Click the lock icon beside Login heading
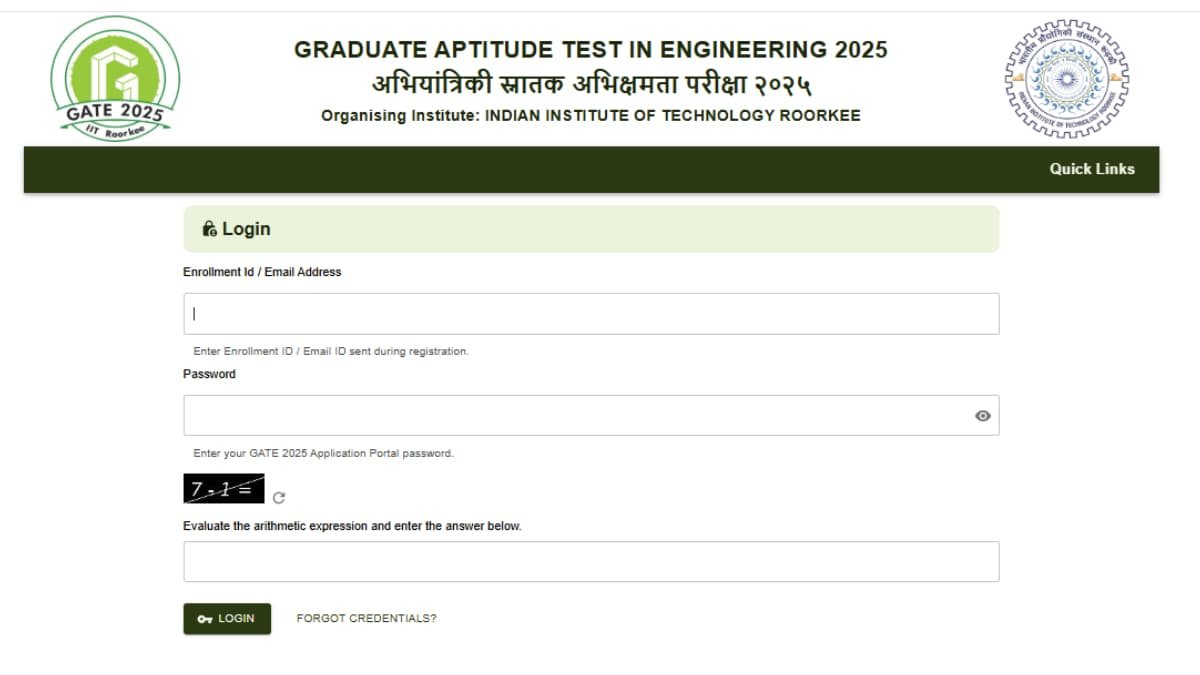The height and width of the screenshot is (675, 1200). tap(209, 229)
